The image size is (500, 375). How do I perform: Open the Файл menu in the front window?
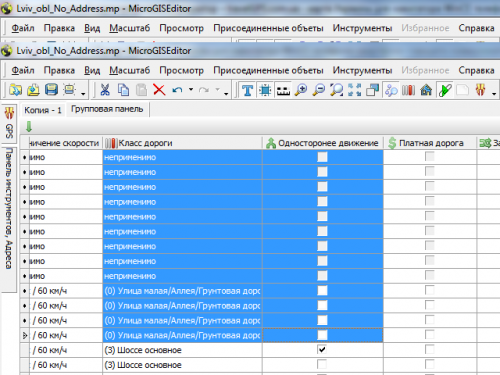tap(23, 70)
